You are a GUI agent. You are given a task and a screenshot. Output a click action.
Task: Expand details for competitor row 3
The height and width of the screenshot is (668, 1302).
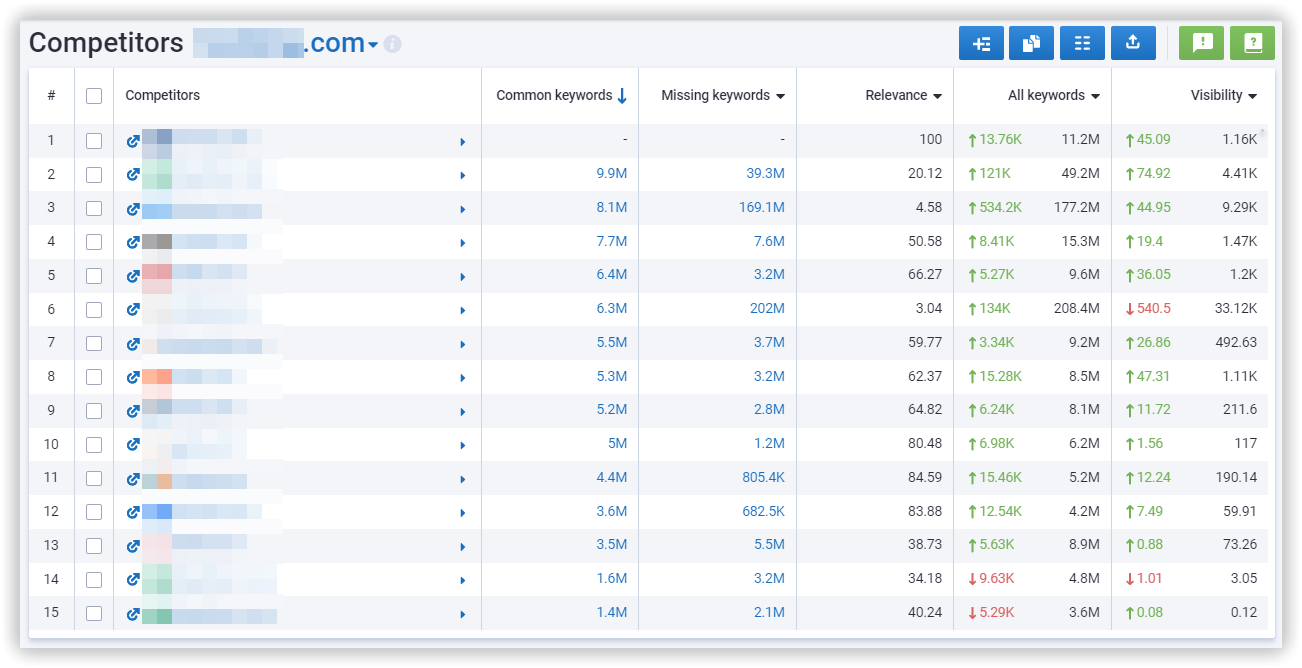click(462, 208)
